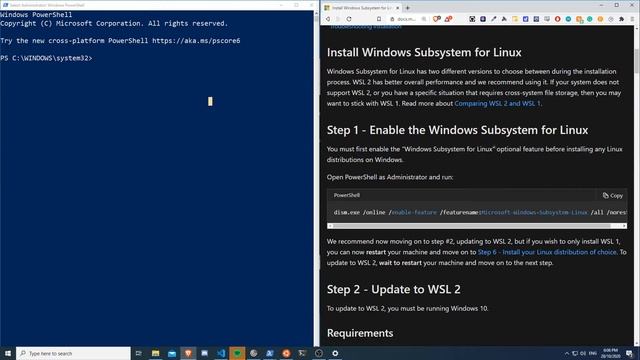Copy the PowerShell dism command

[x=613, y=196]
